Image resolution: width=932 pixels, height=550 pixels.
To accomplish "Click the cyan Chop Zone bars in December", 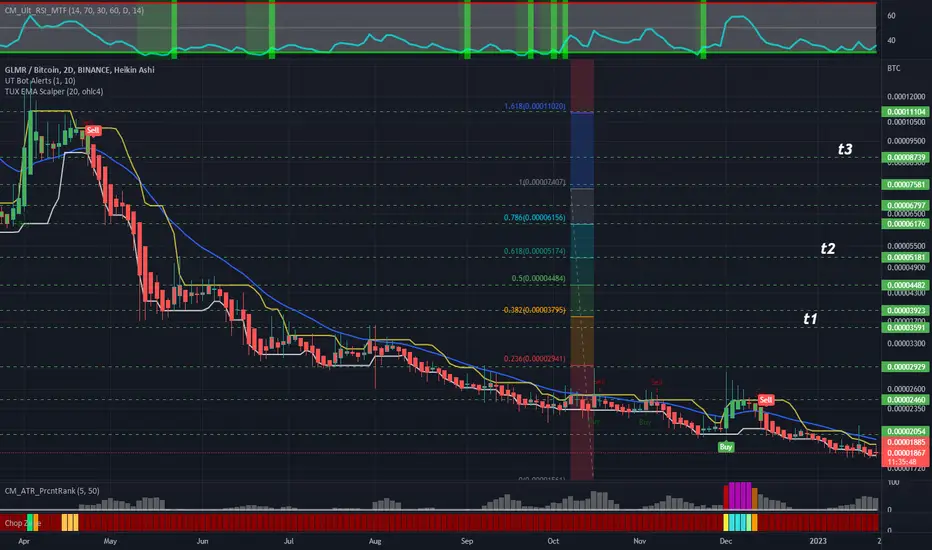I will pyautogui.click(x=740, y=523).
